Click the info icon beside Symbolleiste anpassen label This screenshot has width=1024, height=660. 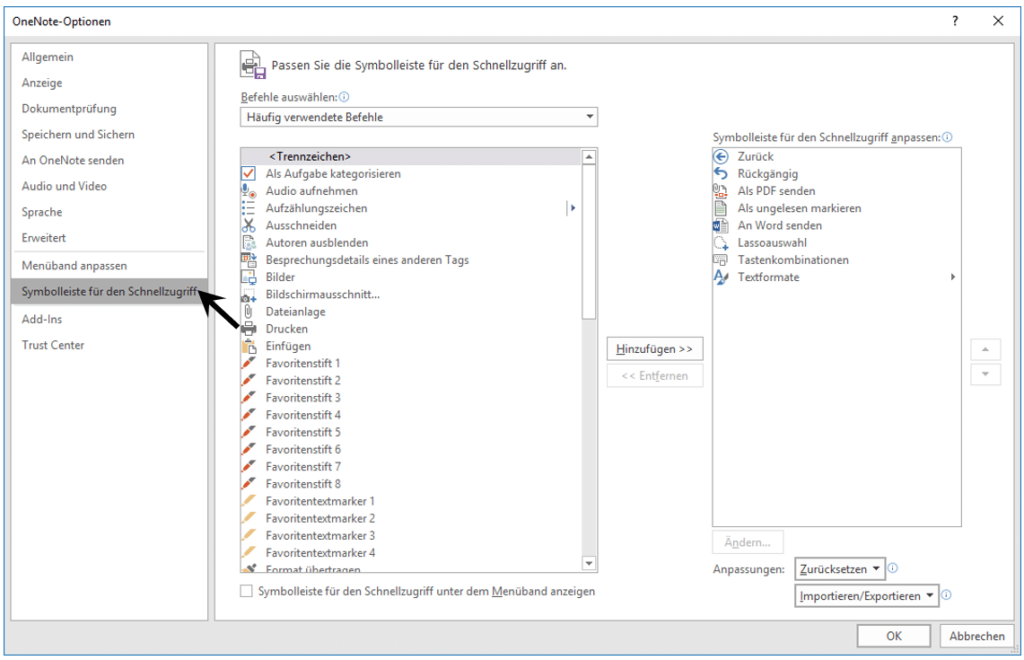[948, 137]
